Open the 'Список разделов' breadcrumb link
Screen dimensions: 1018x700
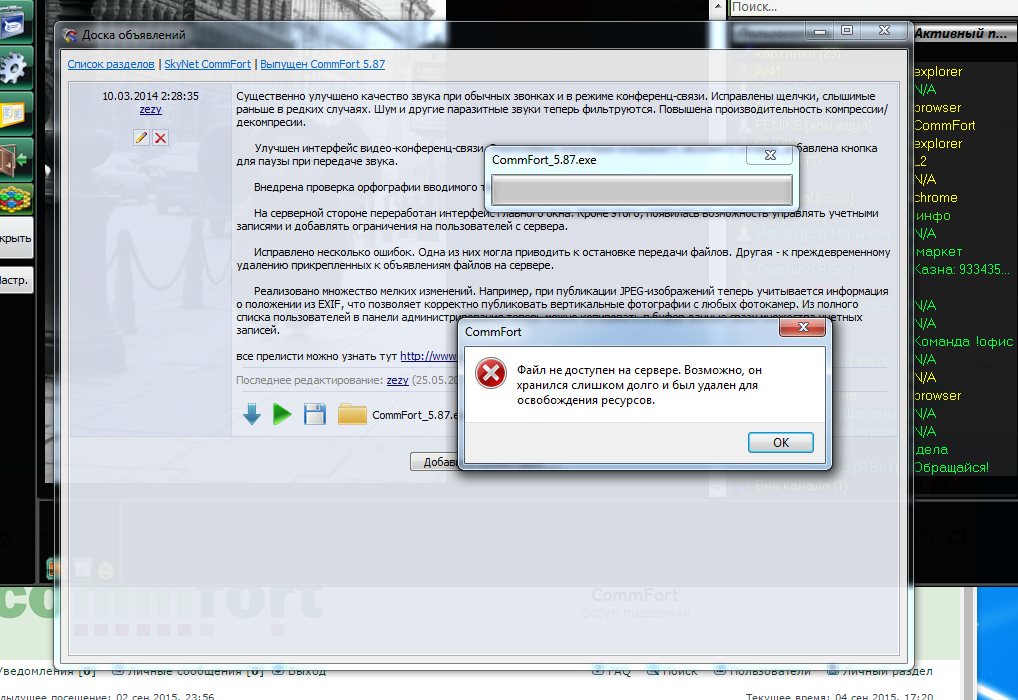point(111,64)
